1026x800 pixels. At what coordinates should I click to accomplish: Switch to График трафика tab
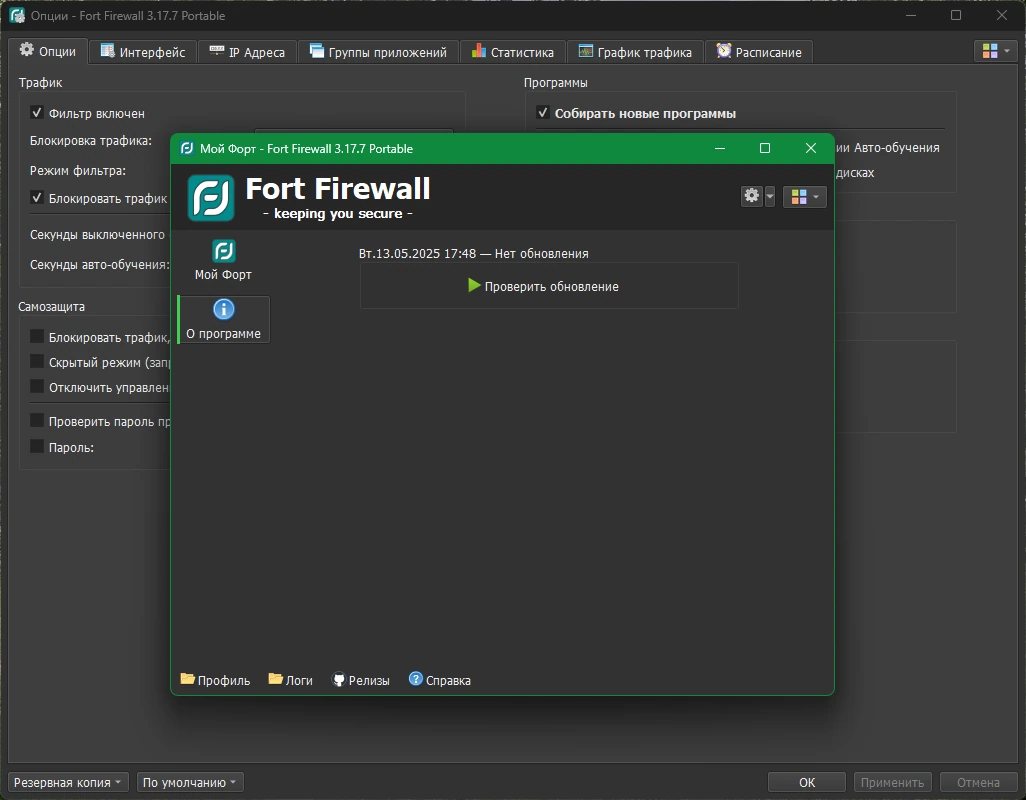(x=635, y=52)
